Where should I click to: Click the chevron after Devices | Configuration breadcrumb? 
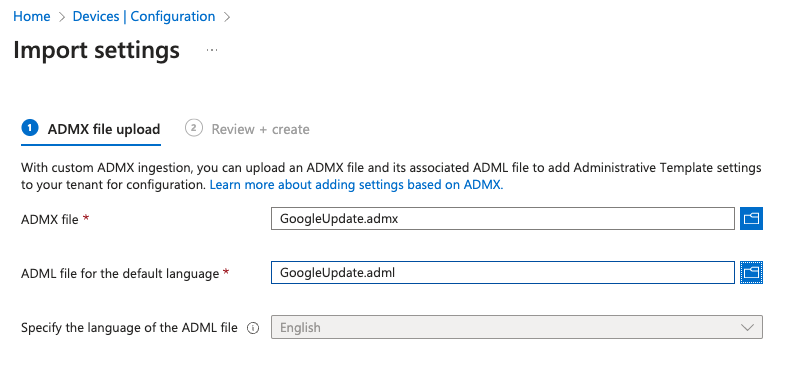(x=226, y=17)
